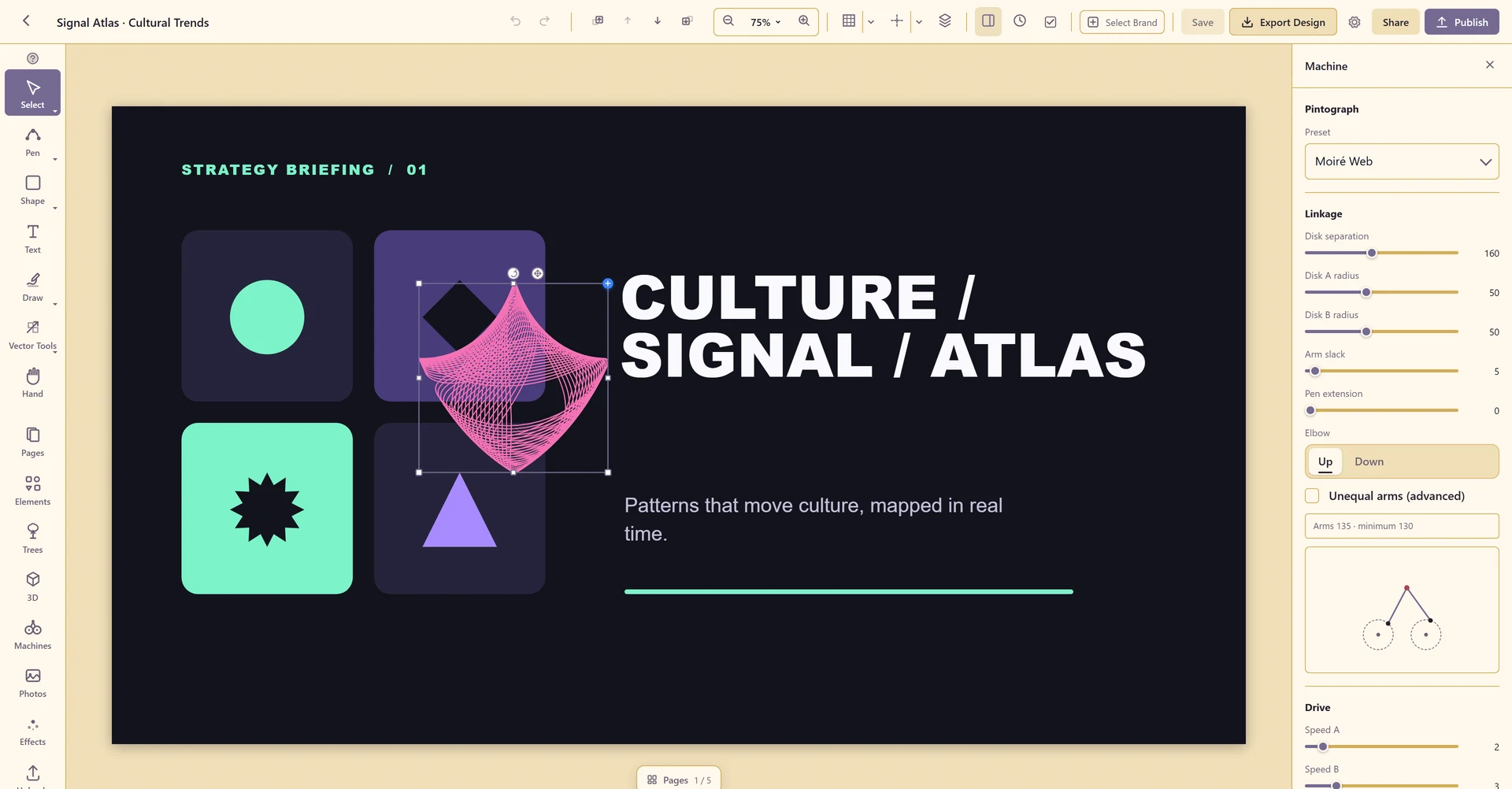Open the Trees panel
Viewport: 1512px width, 789px height.
[32, 539]
